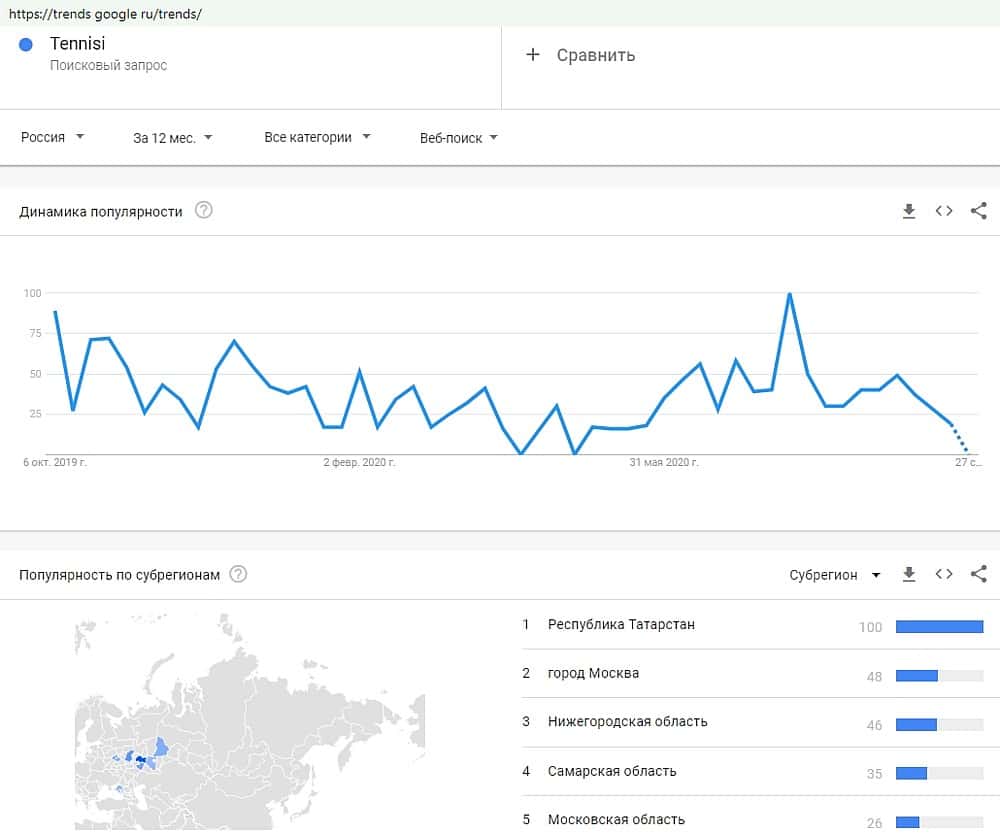Share the interest over time chart
Screen dimensions: 1000x833
(979, 211)
